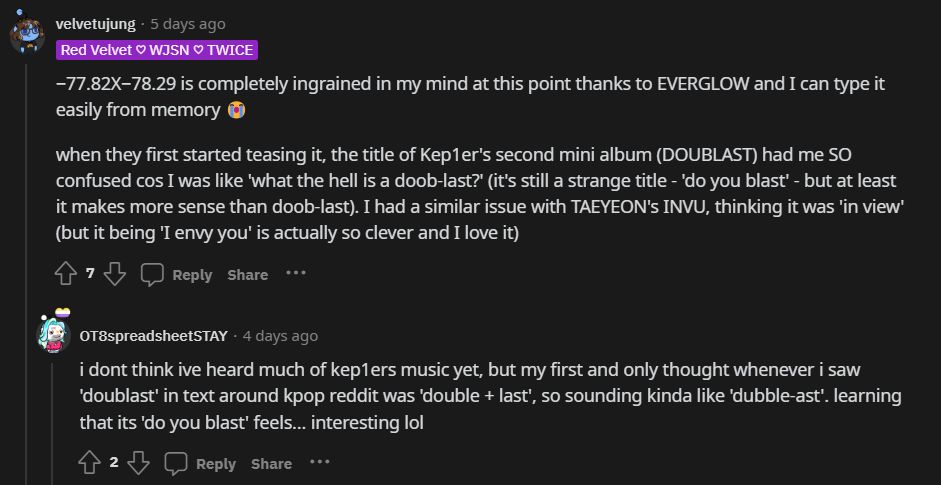Reply to velvetujung's comment

(x=177, y=274)
